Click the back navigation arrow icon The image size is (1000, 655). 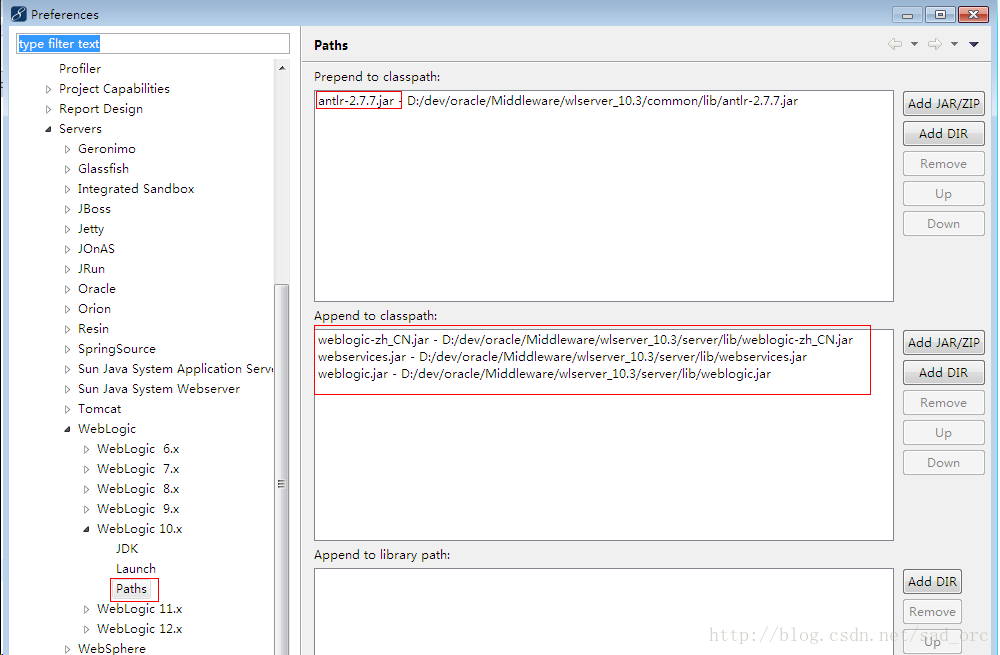click(895, 44)
